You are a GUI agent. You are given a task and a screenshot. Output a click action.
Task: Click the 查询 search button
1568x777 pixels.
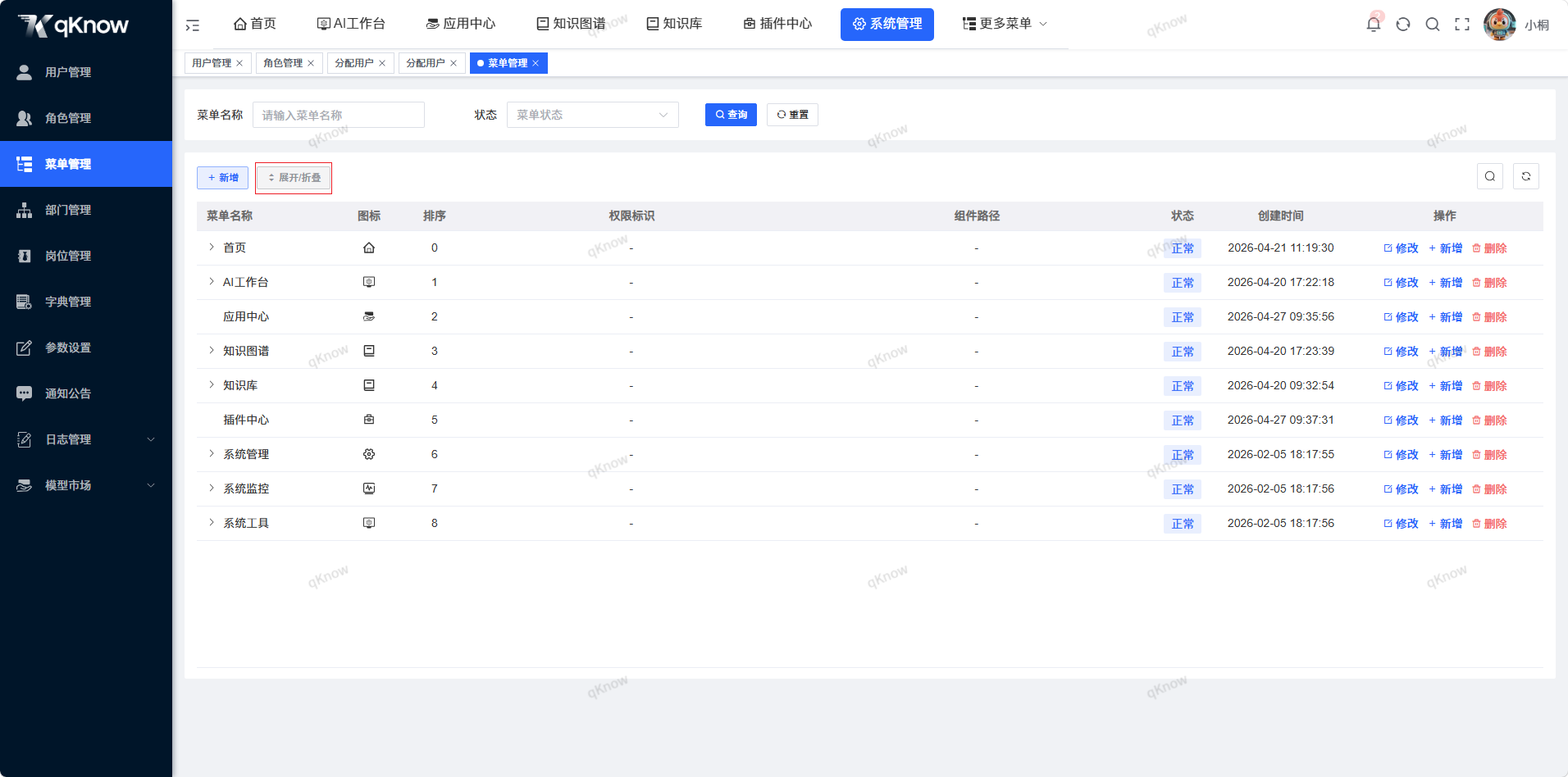[731, 115]
